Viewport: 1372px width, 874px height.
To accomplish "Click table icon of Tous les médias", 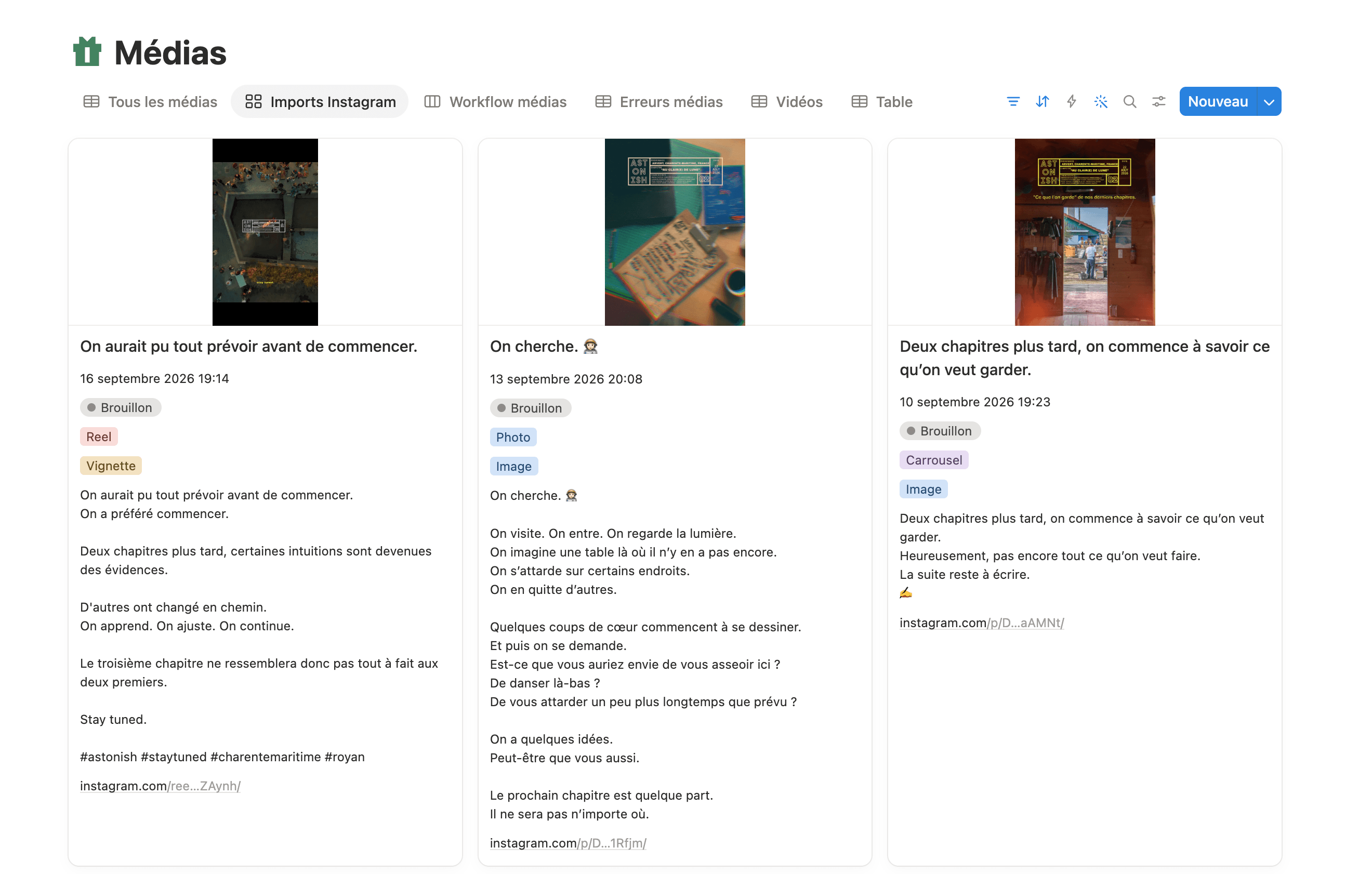I will click(91, 101).
